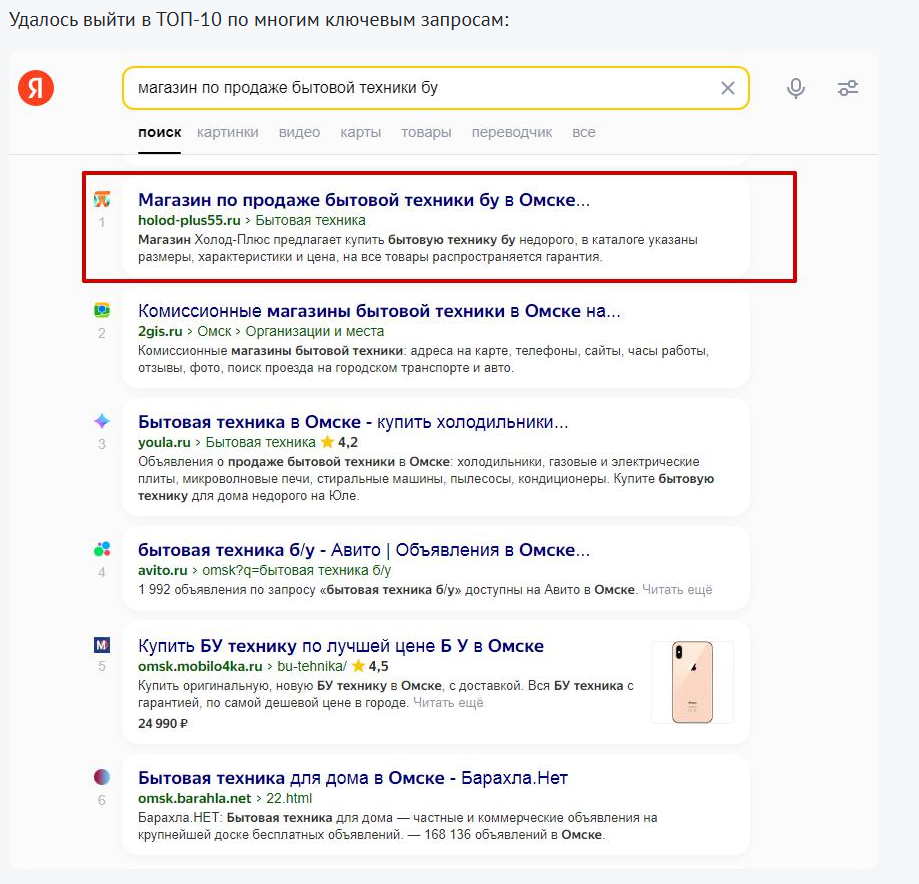Activate voice search microphone icon

(x=796, y=88)
